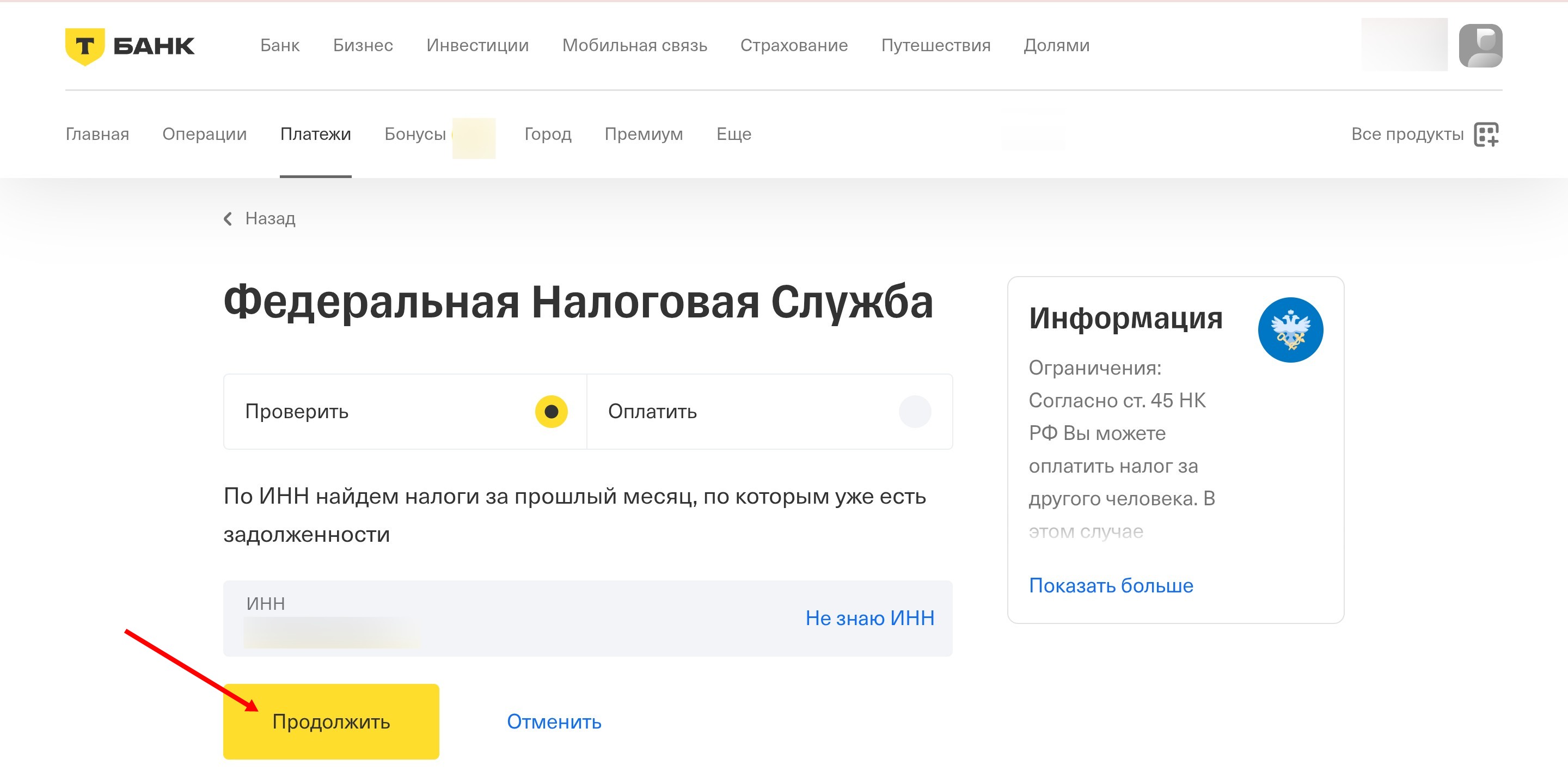The height and width of the screenshot is (777, 1568).
Task: Open the all products grid icon
Action: (1486, 134)
